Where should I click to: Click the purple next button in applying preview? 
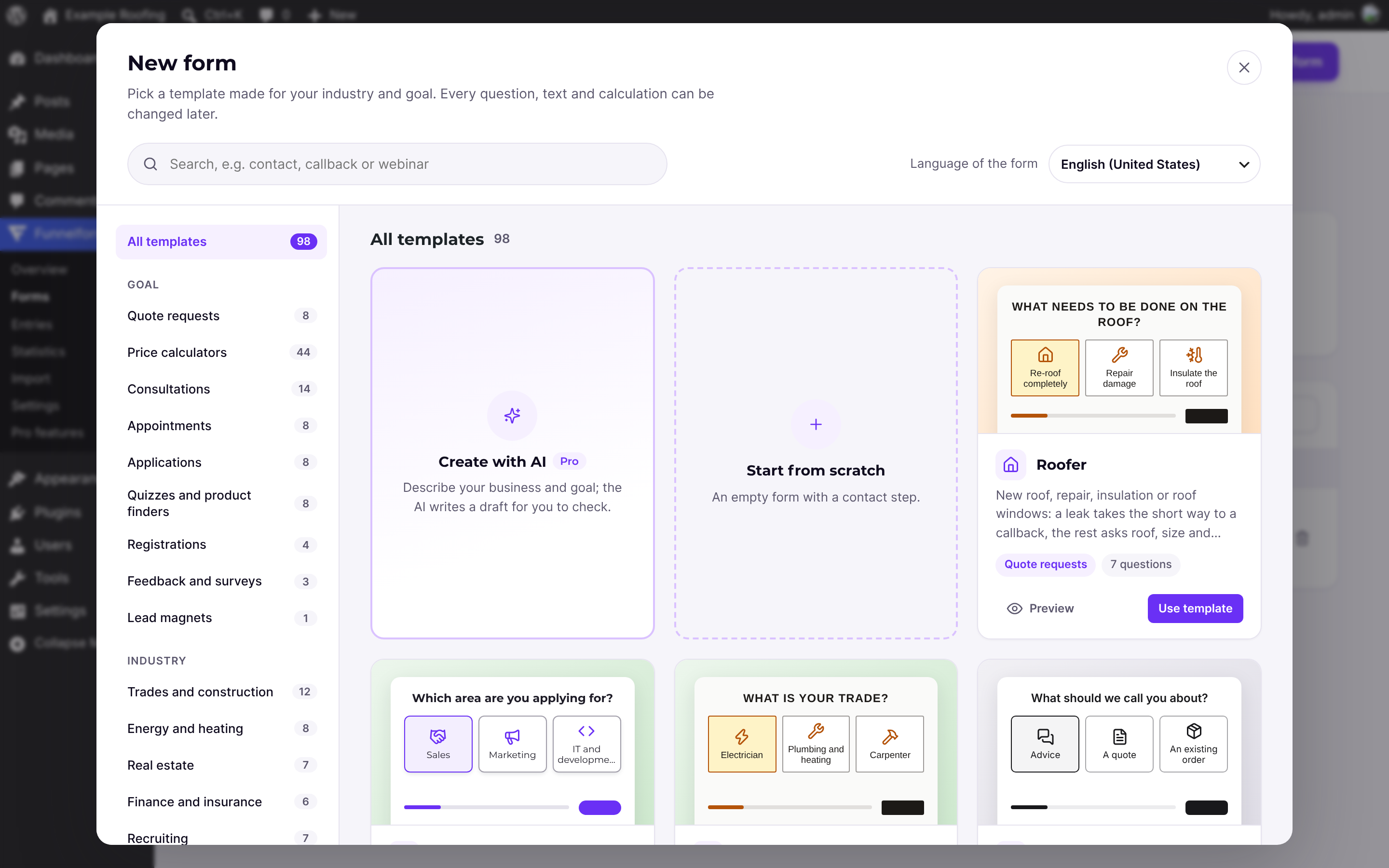[600, 808]
